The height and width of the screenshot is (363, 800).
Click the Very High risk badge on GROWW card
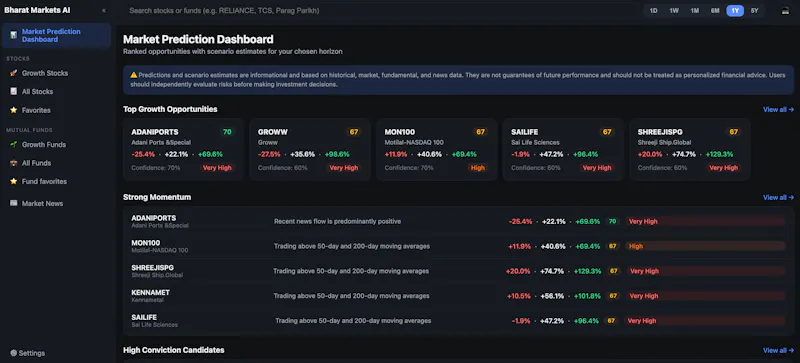pyautogui.click(x=343, y=167)
